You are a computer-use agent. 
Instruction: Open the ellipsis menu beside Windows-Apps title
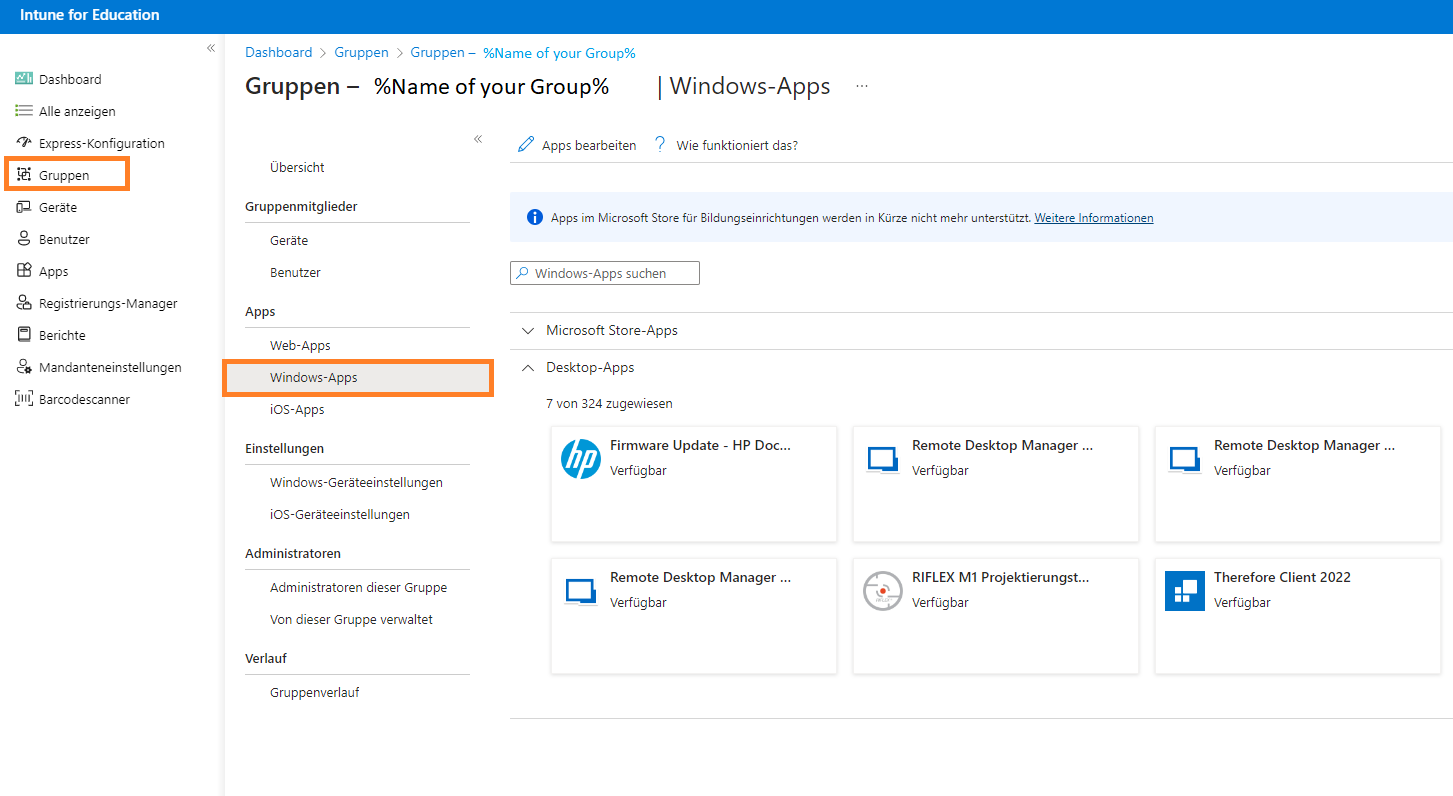(x=862, y=87)
